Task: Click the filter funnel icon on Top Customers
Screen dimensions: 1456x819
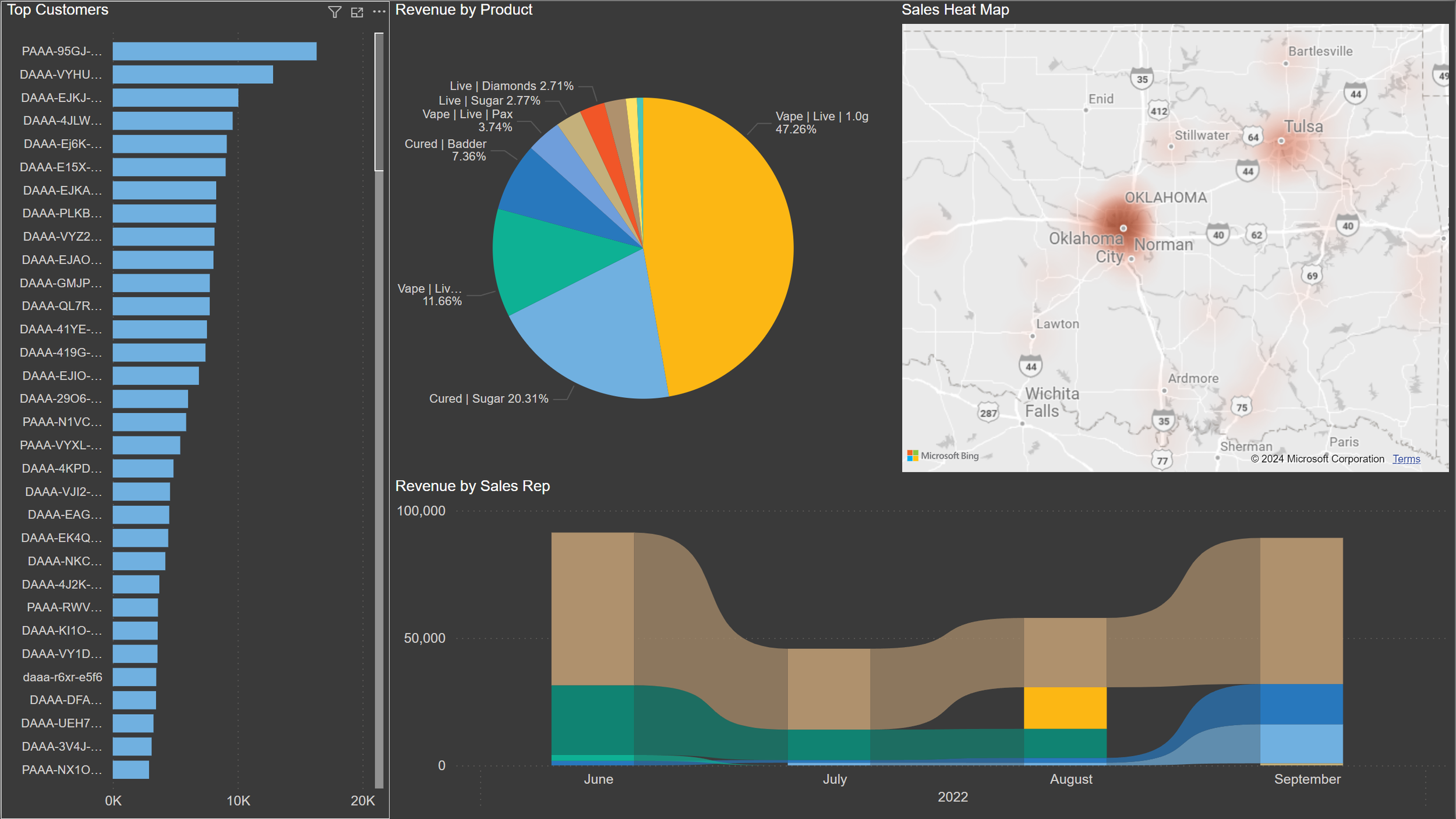Action: coord(334,12)
